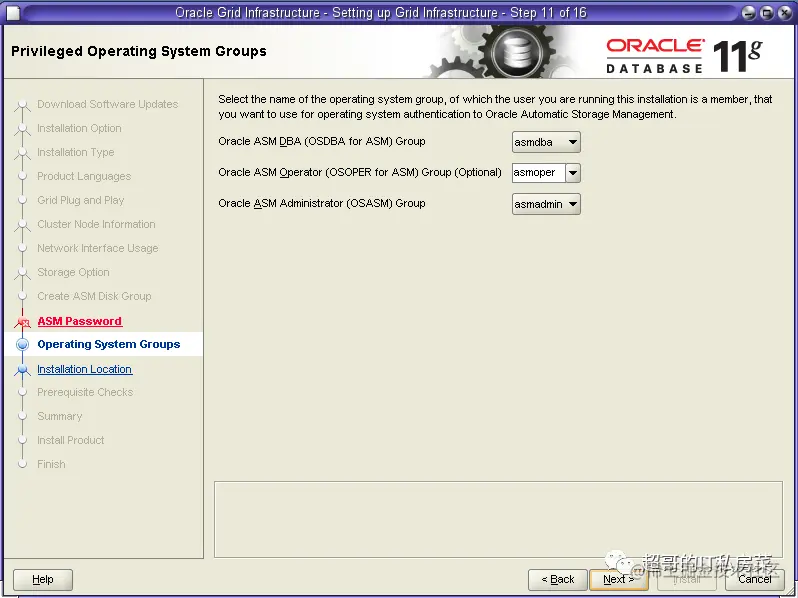
Task: Click the Privileged Operating System Groups heading
Action: 138,51
